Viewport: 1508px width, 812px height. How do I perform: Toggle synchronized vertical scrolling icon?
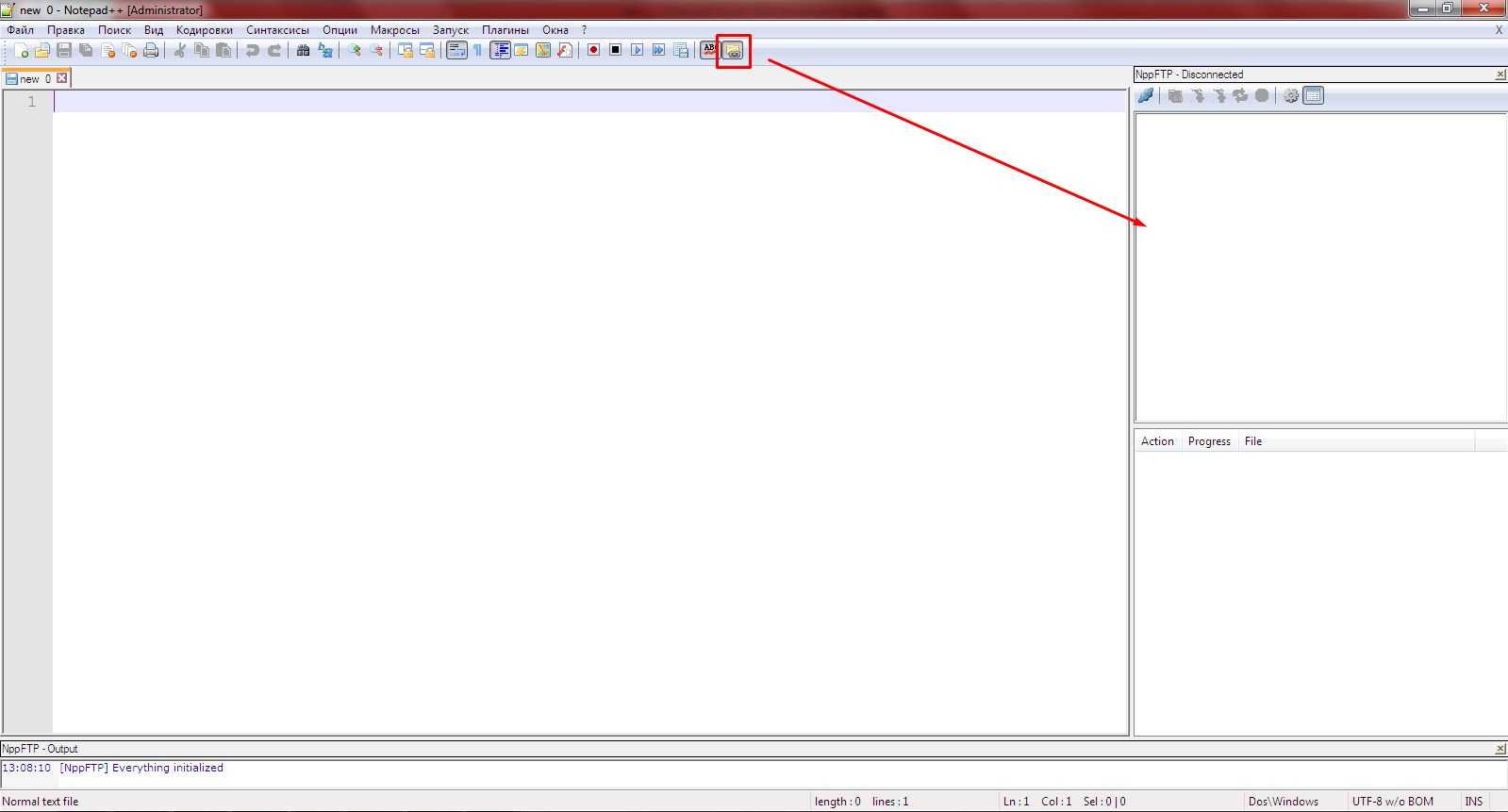(x=405, y=50)
